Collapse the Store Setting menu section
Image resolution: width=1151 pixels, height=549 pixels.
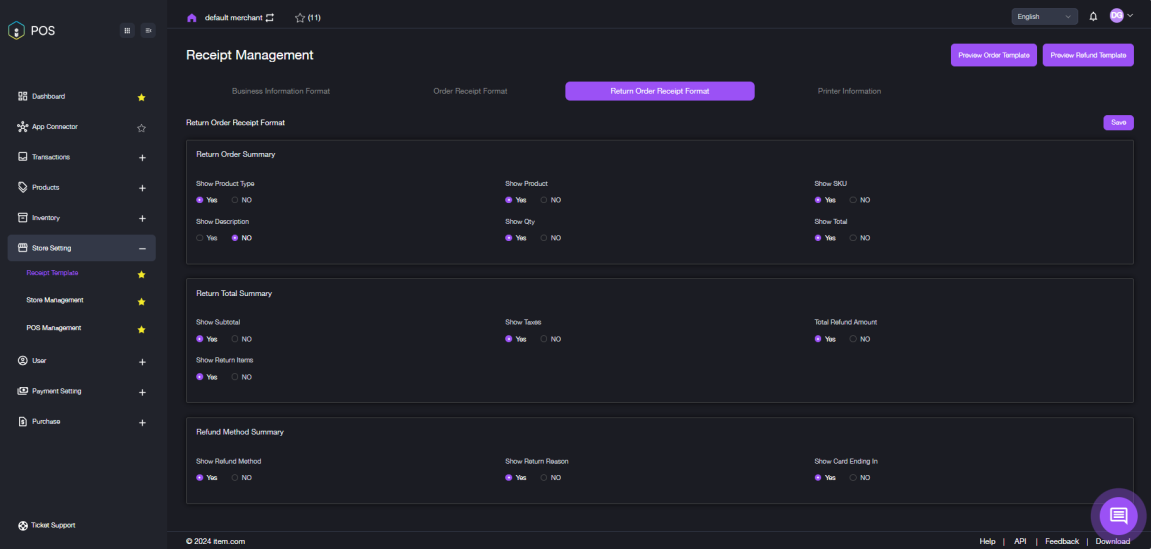(x=141, y=248)
